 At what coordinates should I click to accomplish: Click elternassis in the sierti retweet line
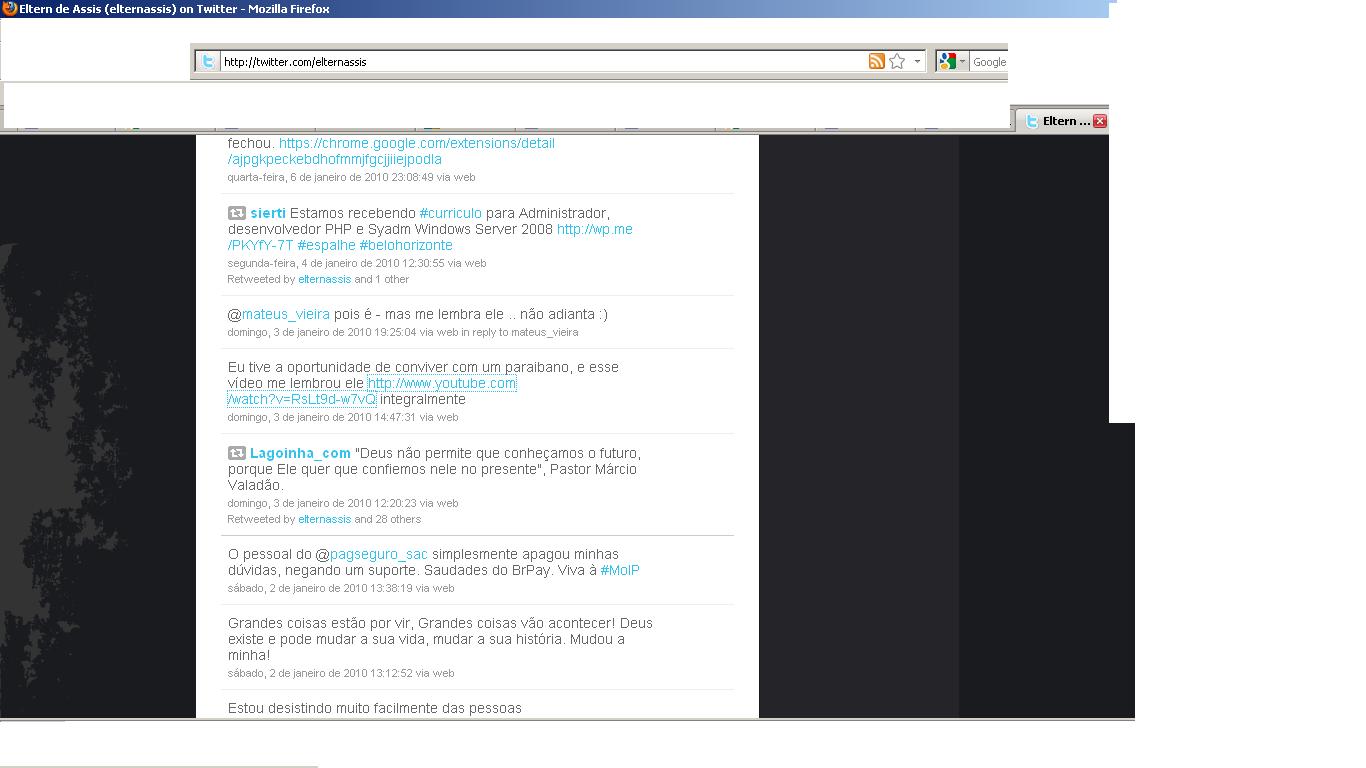tap(325, 279)
